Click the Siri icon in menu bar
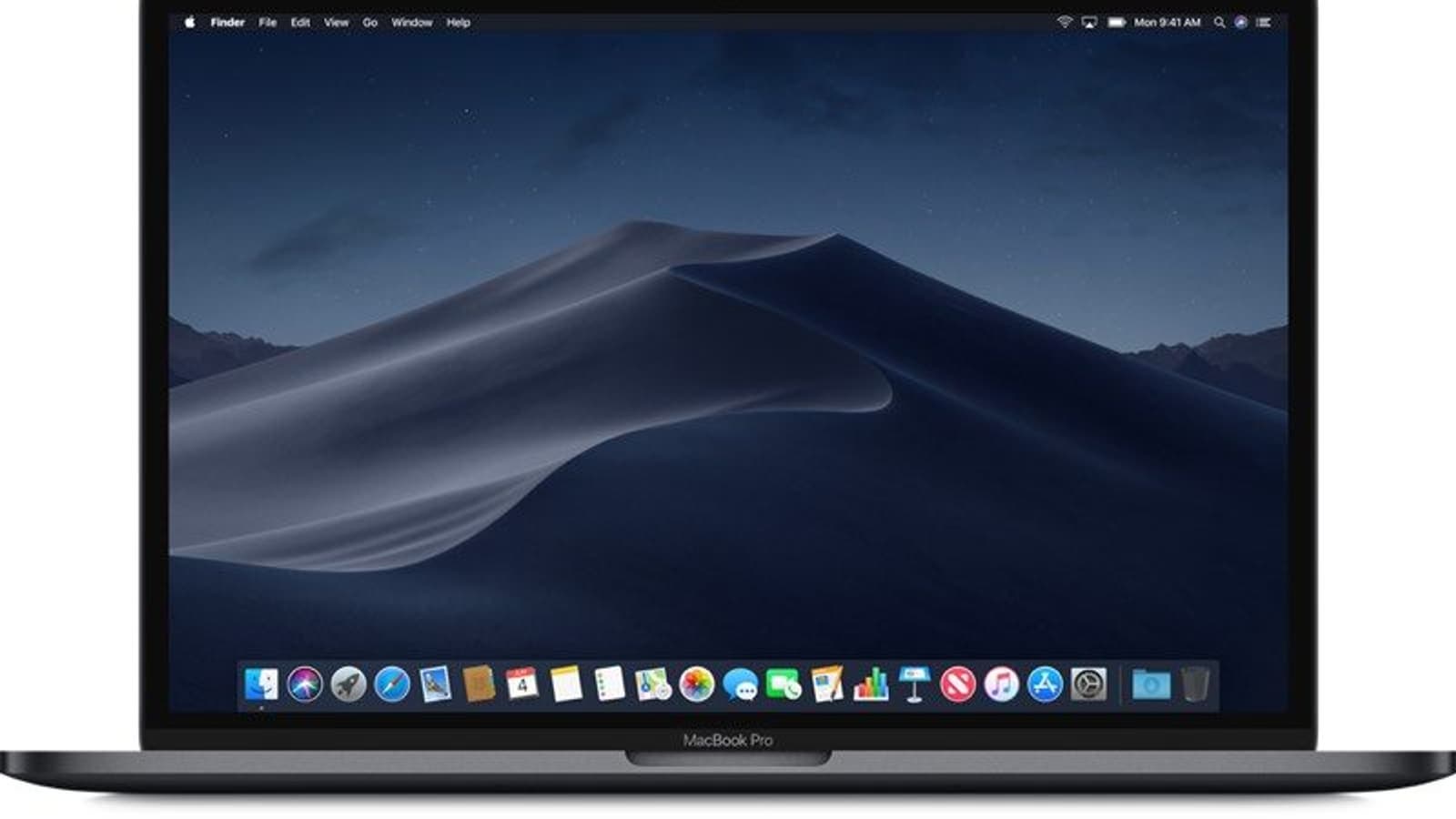 (1240, 22)
